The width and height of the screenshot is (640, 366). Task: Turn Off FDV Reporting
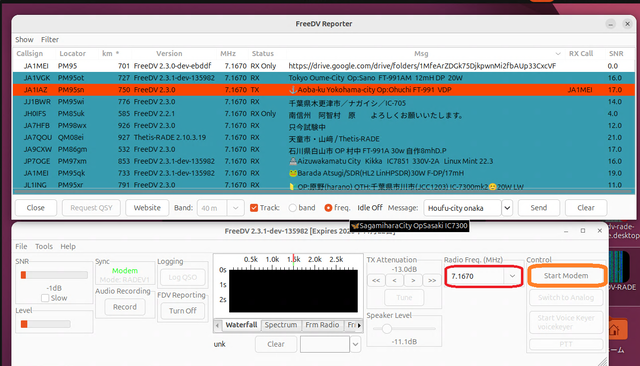click(182, 311)
